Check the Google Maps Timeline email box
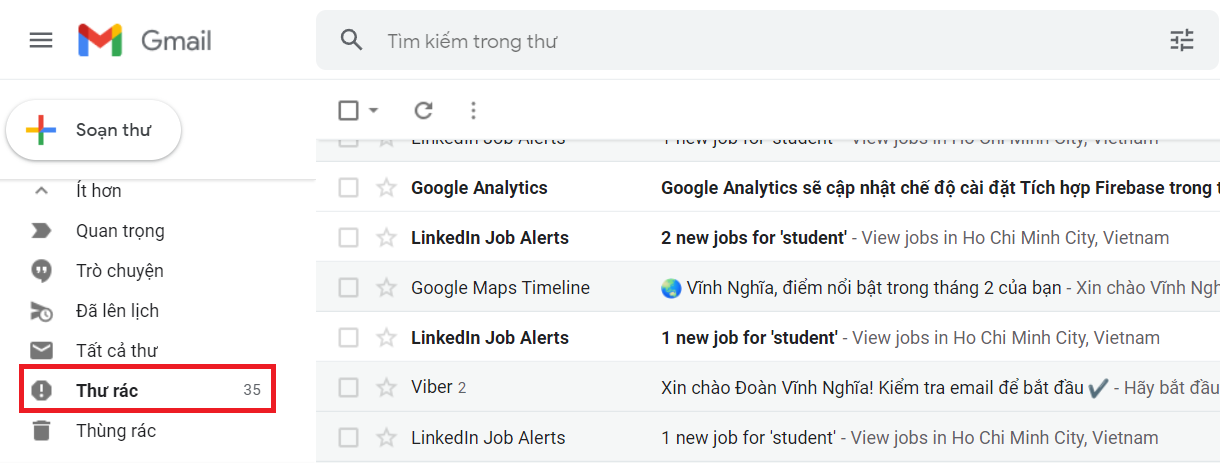The width and height of the screenshot is (1220, 463). (348, 288)
